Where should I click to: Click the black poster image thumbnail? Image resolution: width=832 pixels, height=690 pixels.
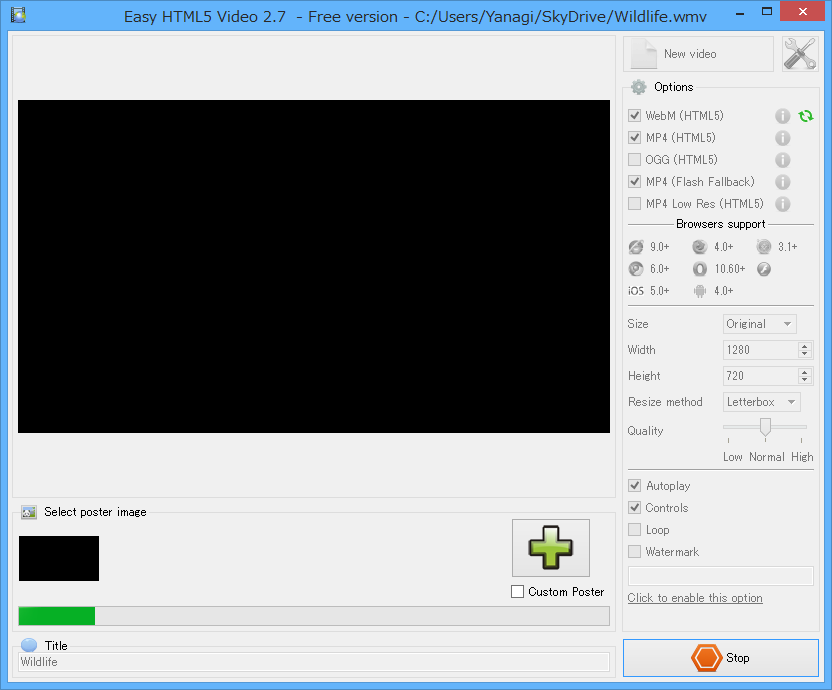pyautogui.click(x=59, y=558)
